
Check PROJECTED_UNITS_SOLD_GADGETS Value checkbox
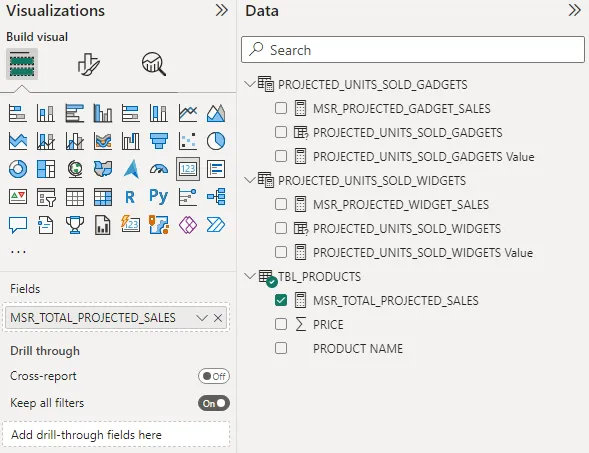pos(281,157)
